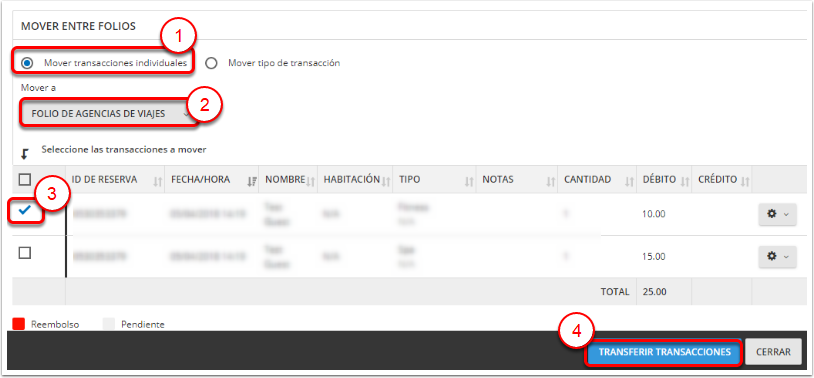814x378 pixels.
Task: Select Mover transacciones individuales radio
Action: tap(27, 63)
